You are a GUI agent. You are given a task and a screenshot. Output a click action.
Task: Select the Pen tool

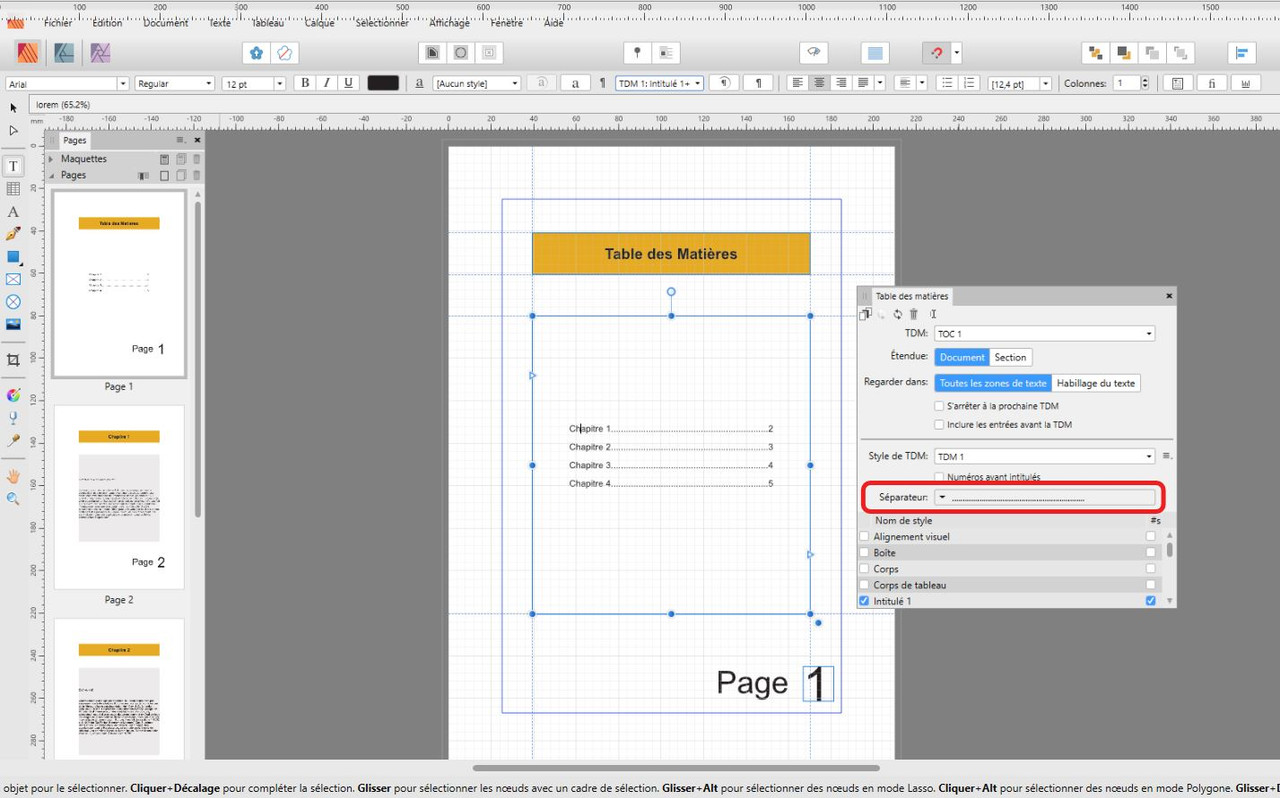pos(13,234)
